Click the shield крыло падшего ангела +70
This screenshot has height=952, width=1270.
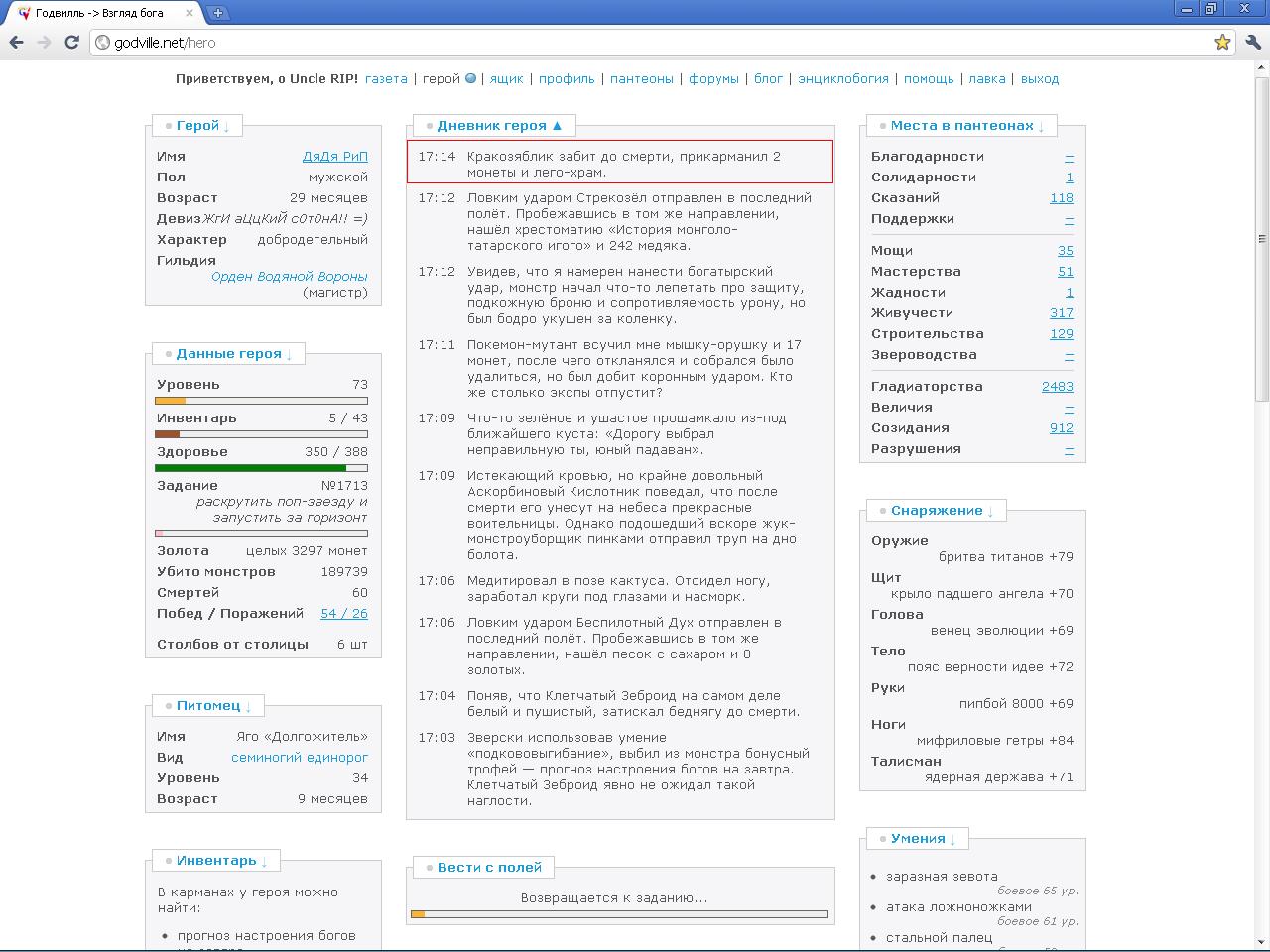pyautogui.click(x=982, y=594)
